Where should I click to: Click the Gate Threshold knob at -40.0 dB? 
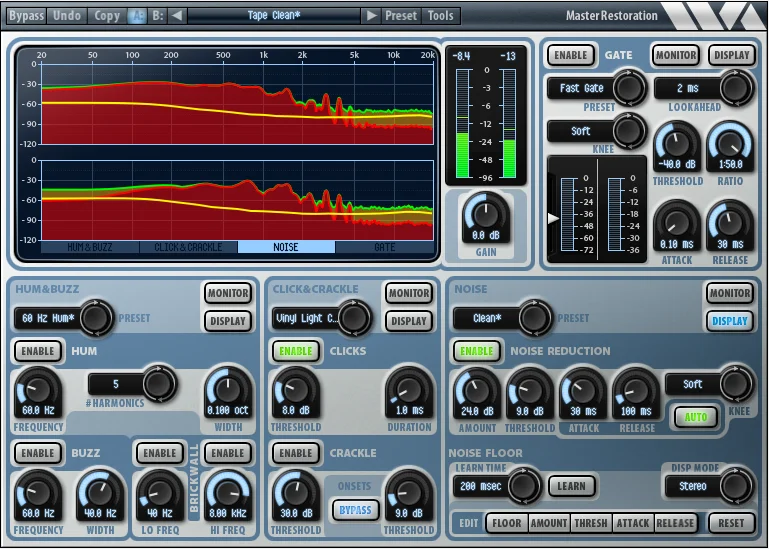677,144
